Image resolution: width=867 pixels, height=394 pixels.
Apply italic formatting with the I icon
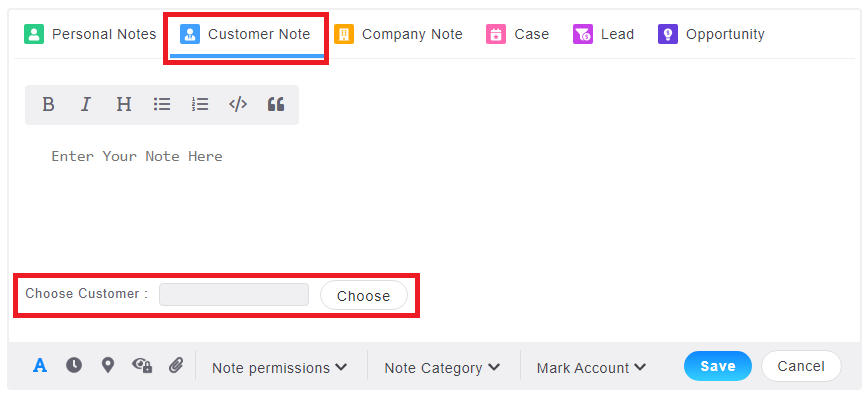pos(86,104)
